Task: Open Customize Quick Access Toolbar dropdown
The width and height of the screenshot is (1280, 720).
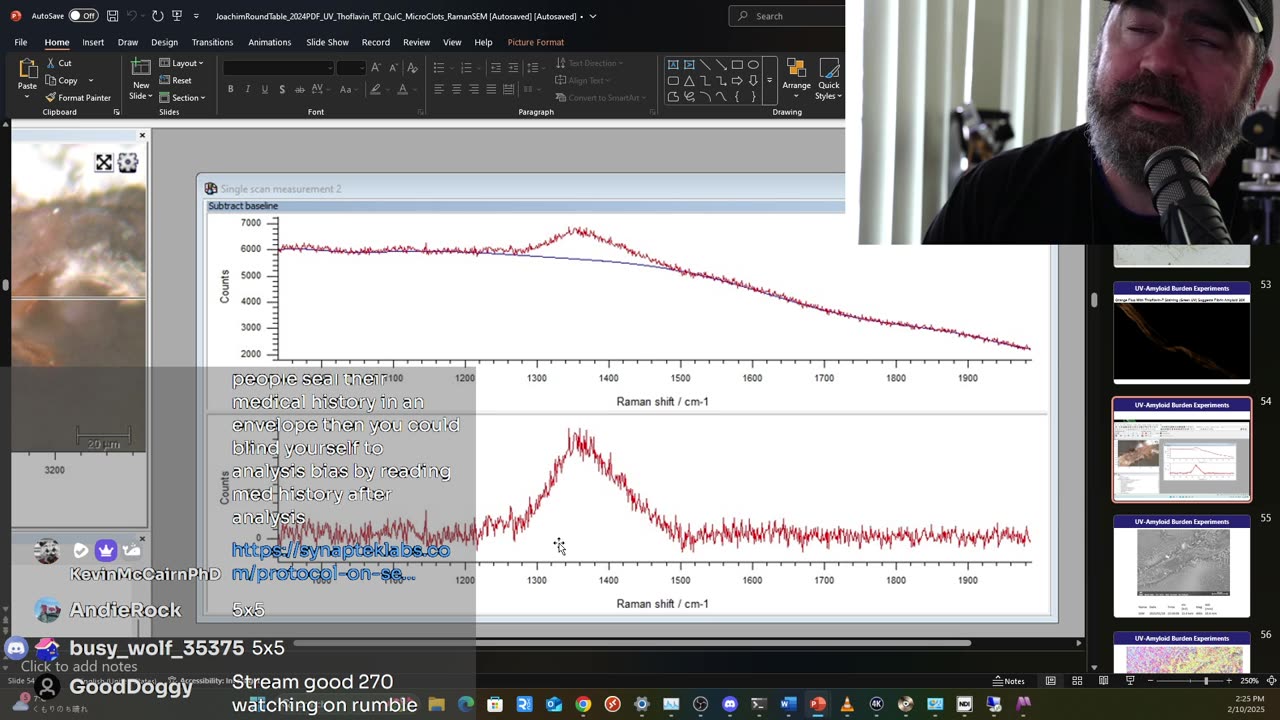Action: [196, 16]
